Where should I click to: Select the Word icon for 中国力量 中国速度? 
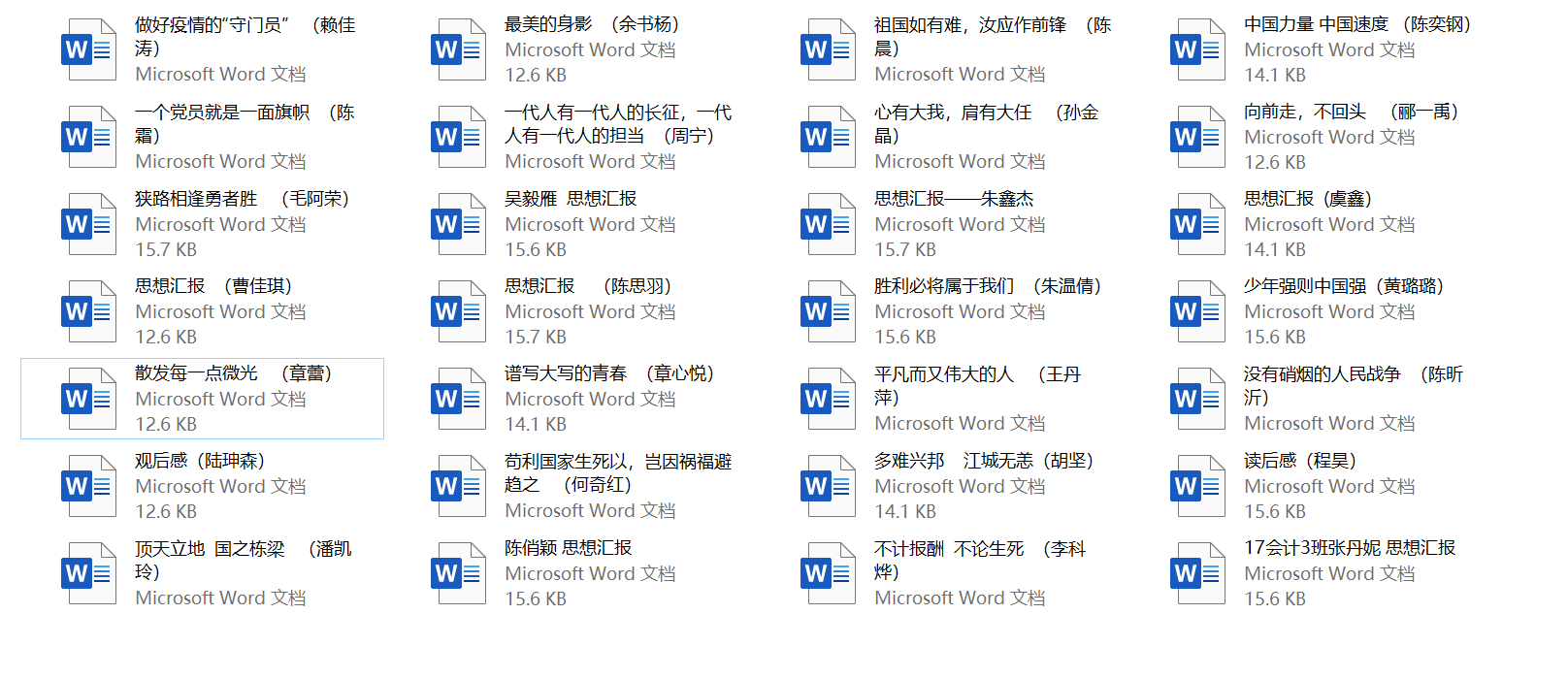[x=1197, y=49]
